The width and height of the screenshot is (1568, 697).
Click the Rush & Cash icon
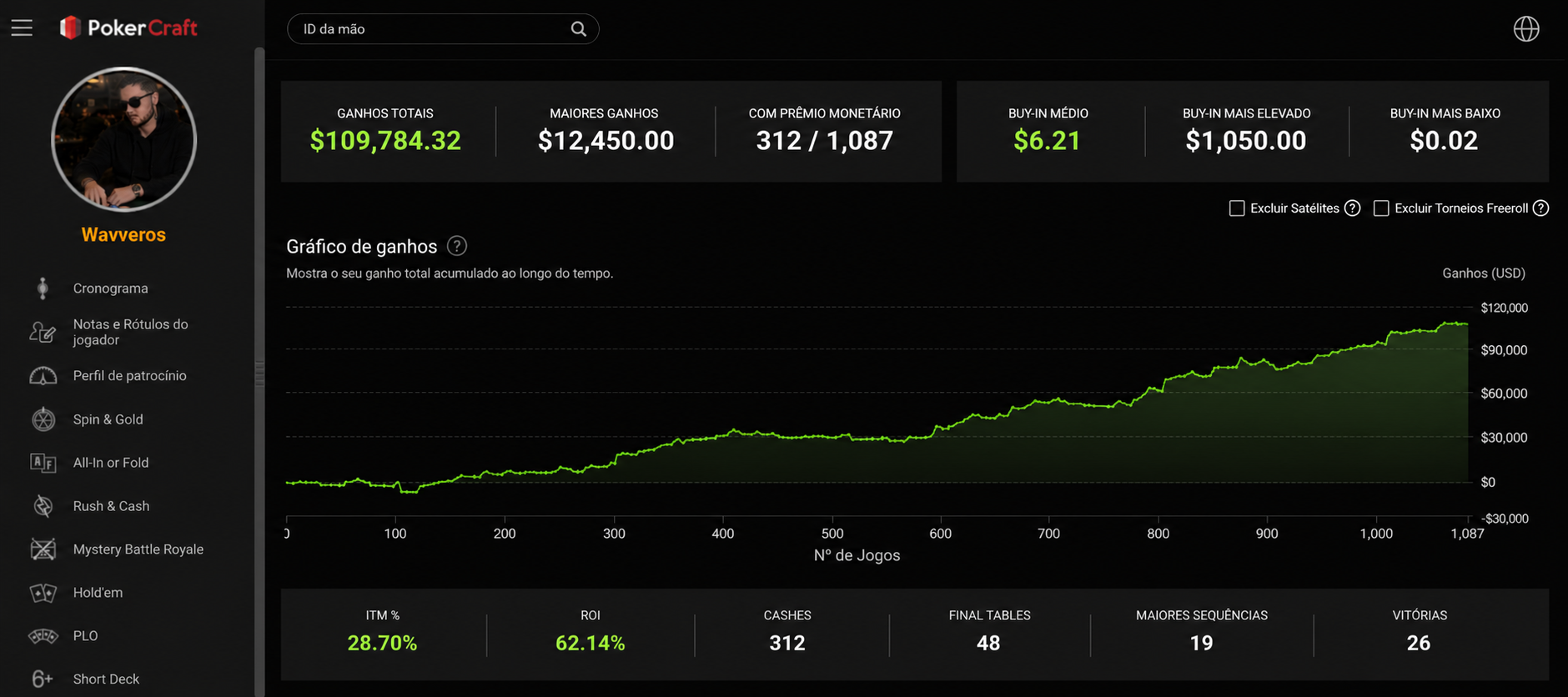pos(43,506)
